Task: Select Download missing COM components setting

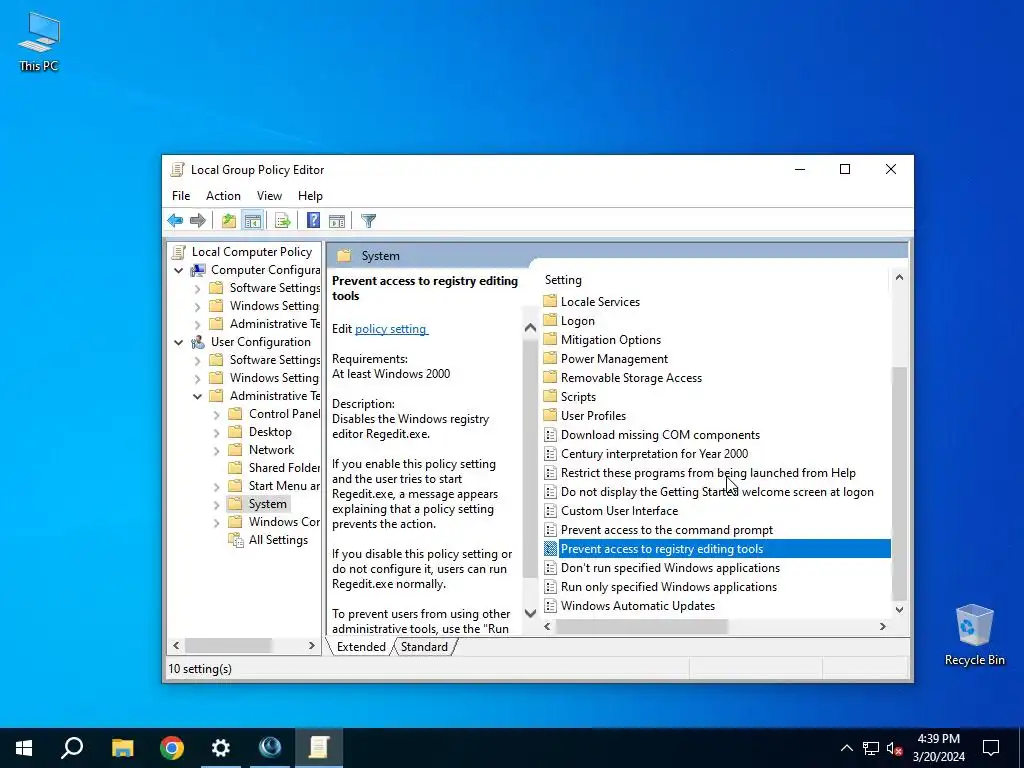Action: click(660, 435)
